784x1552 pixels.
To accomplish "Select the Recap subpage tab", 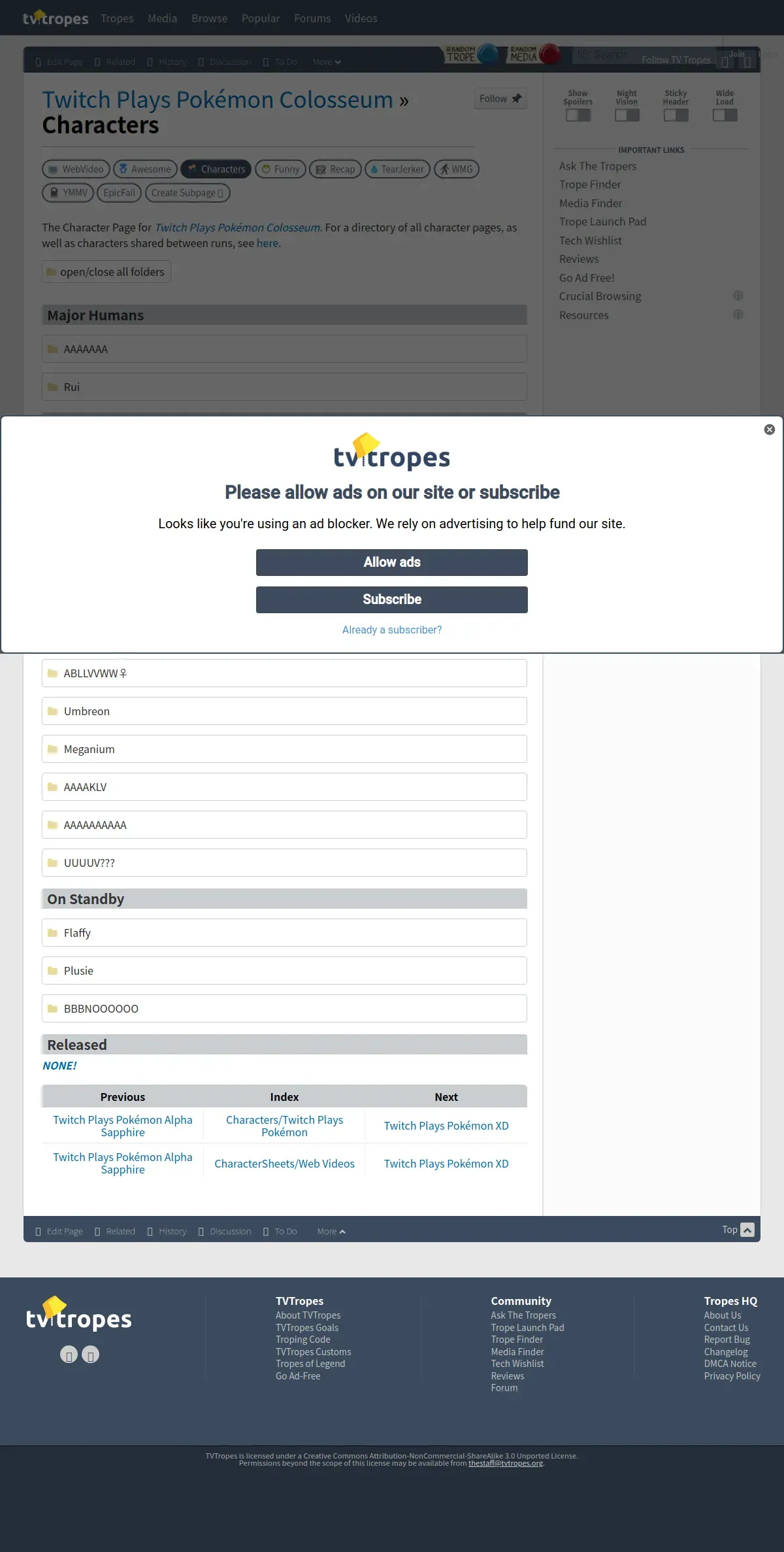I will pos(335,169).
